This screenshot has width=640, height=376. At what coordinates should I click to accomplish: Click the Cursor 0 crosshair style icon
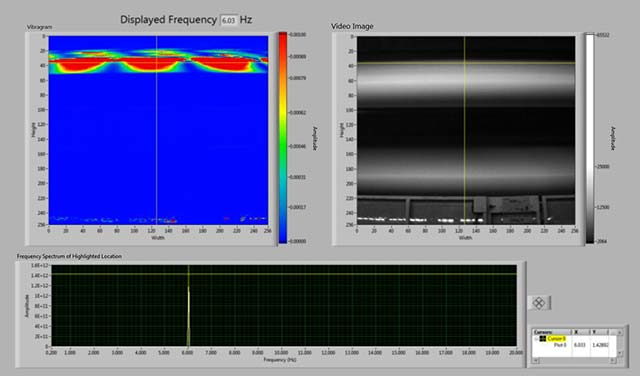[542, 339]
